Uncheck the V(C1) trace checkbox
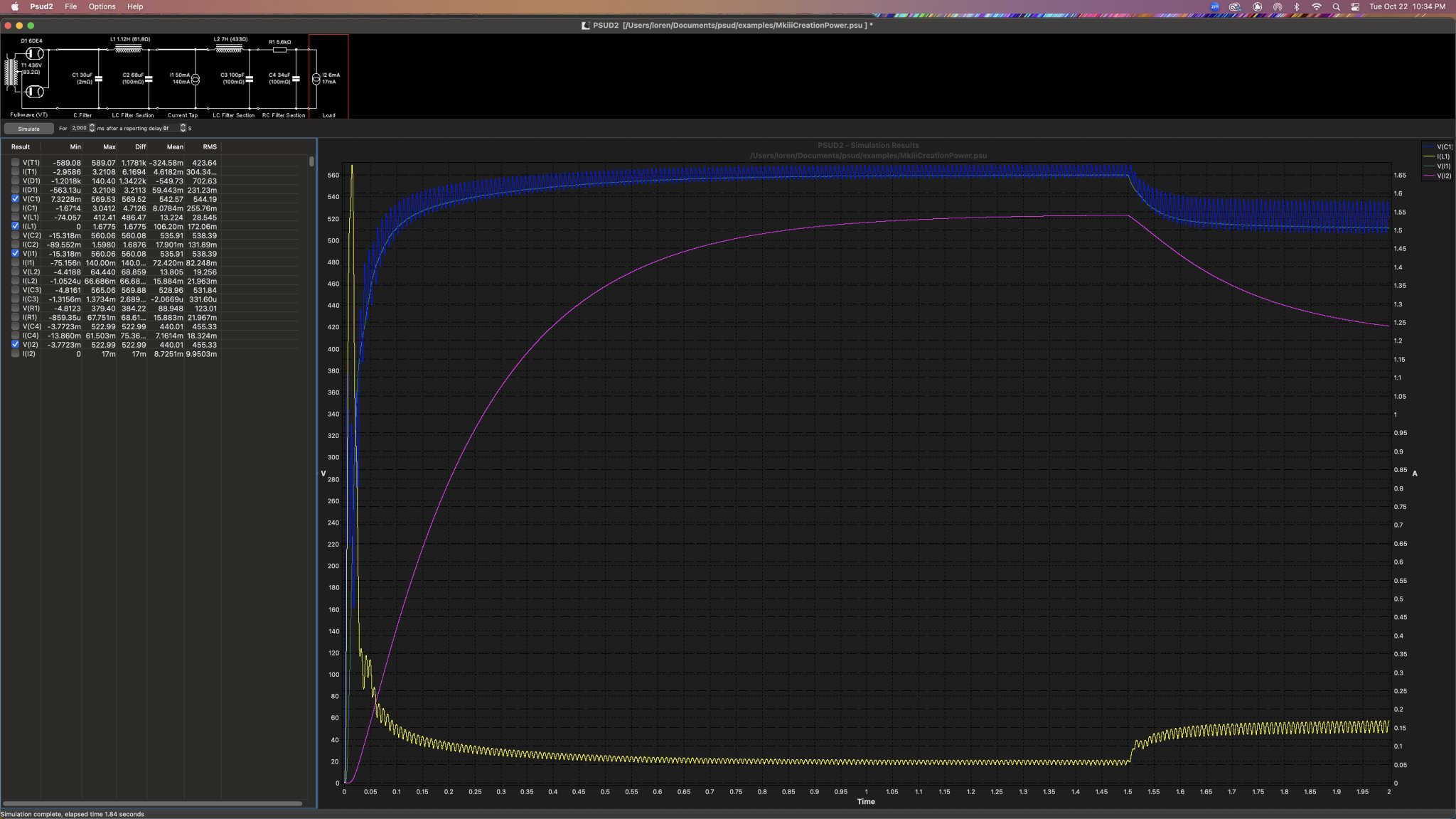1456x819 pixels. pos(15,199)
